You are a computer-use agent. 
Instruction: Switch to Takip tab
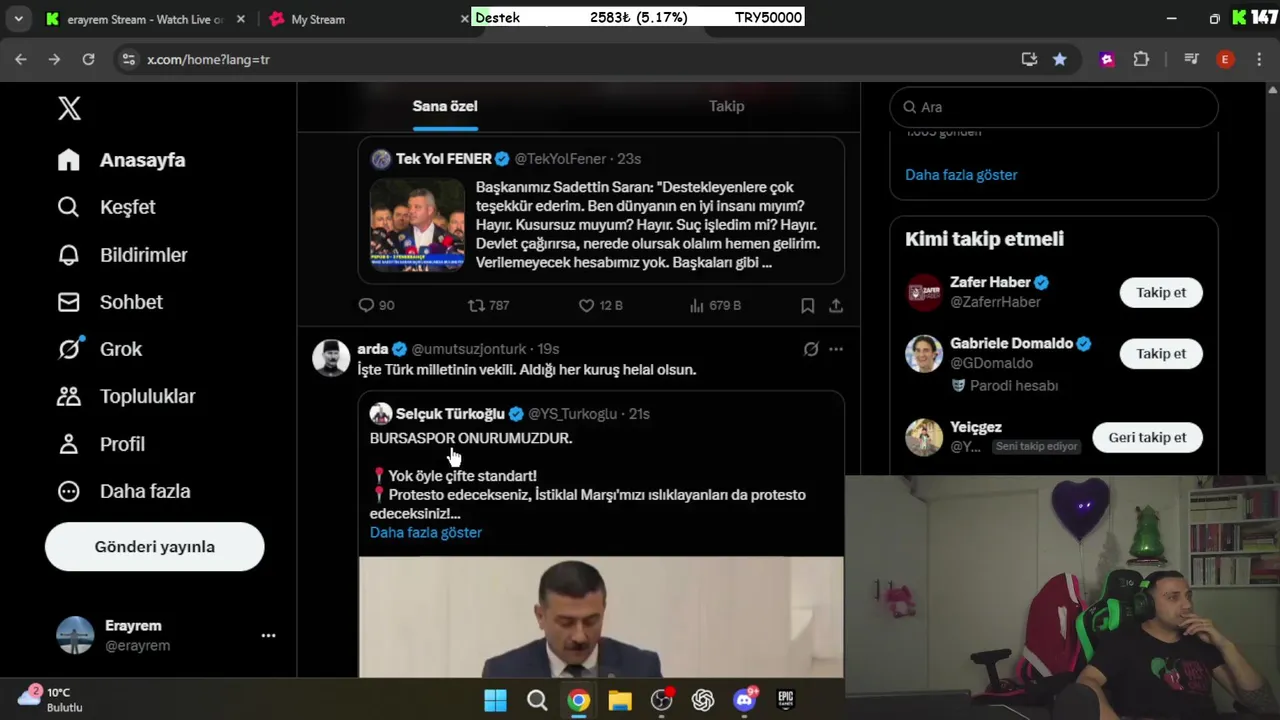[727, 106]
